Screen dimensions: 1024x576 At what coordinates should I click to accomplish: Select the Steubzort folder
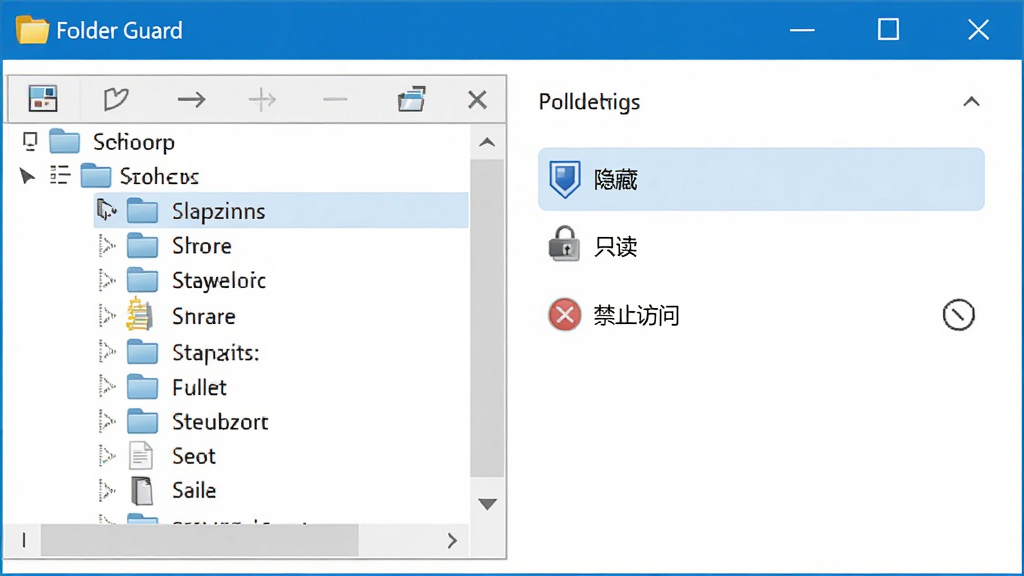point(197,422)
